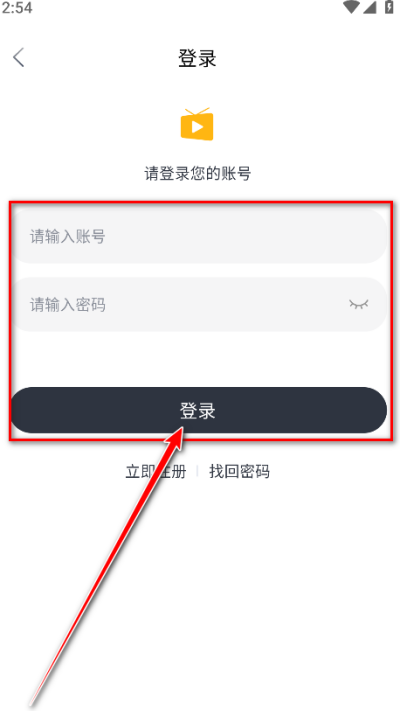Open the 找回密码 recover password link
Screen dimensions: 400x711
[239, 472]
